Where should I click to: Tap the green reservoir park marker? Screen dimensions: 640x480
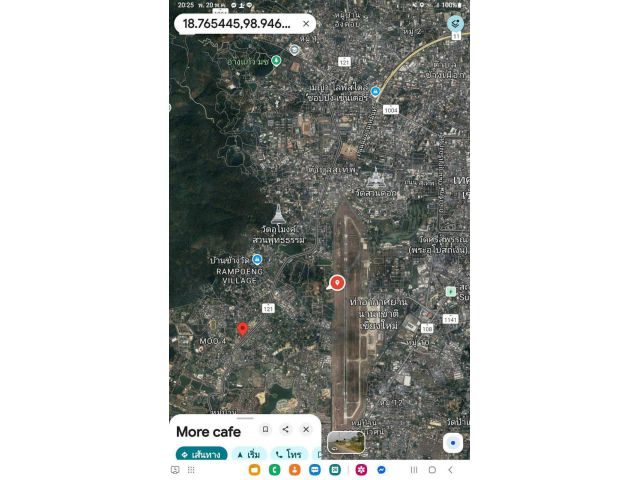(x=276, y=61)
